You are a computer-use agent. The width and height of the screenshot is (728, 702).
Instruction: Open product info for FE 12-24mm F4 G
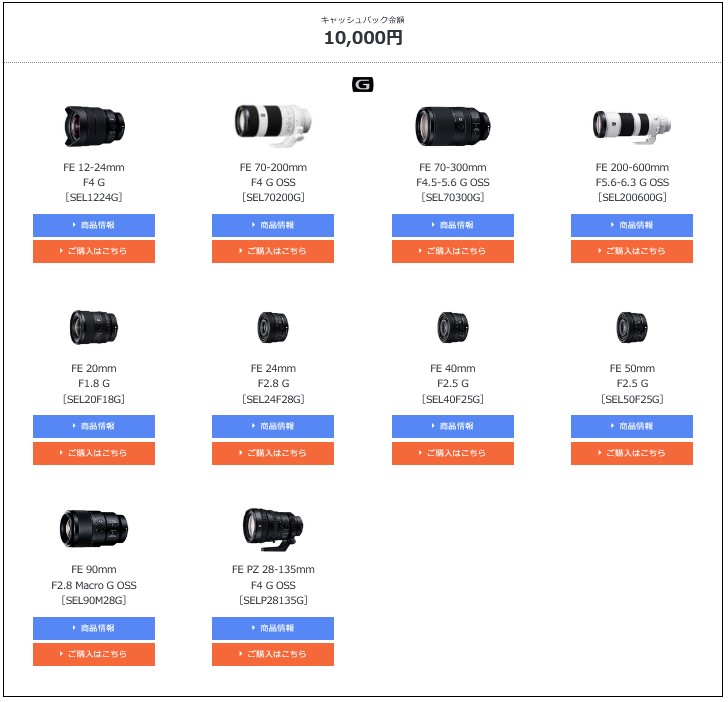coord(94,225)
